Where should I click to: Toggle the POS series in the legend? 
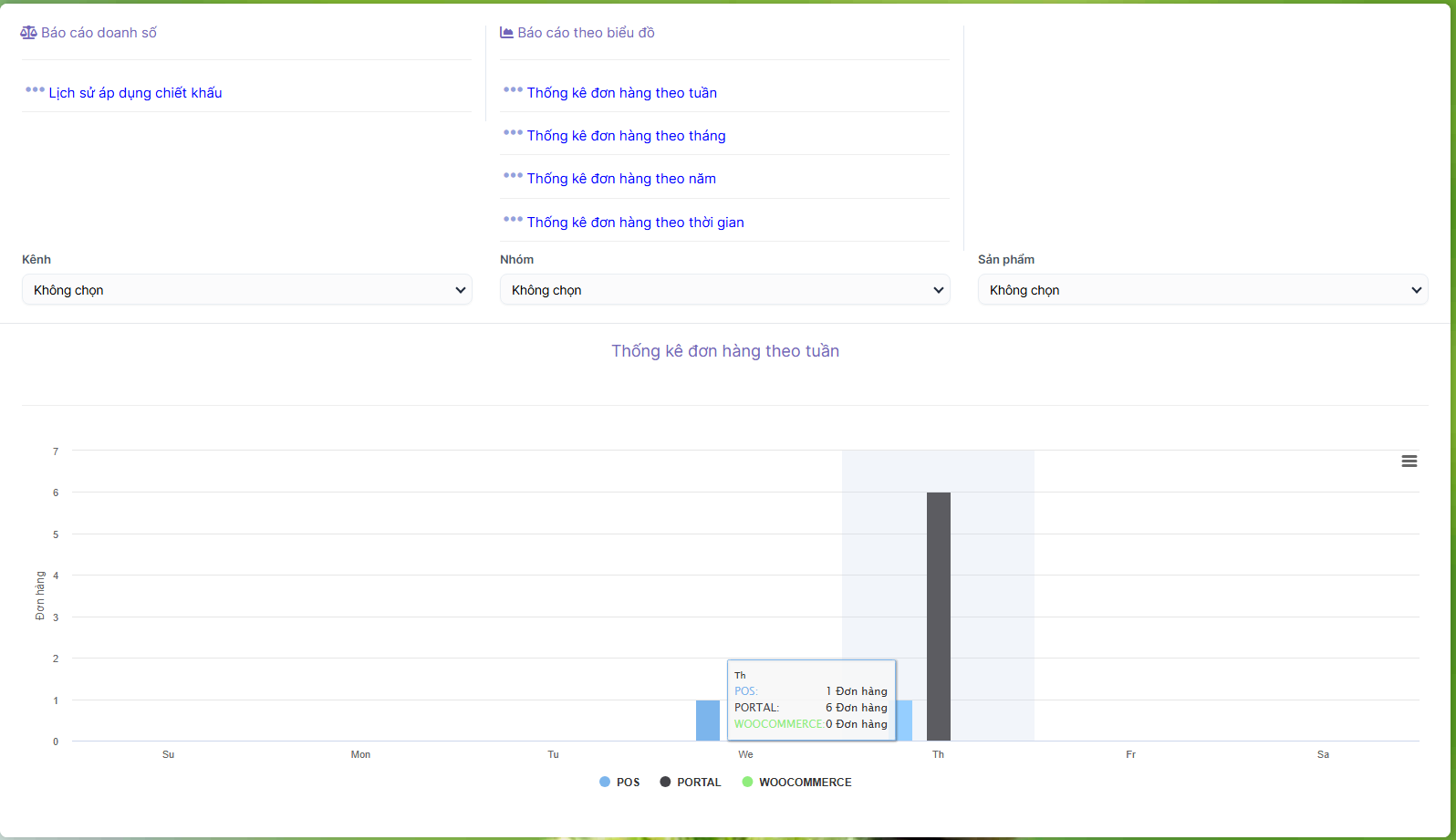619,783
